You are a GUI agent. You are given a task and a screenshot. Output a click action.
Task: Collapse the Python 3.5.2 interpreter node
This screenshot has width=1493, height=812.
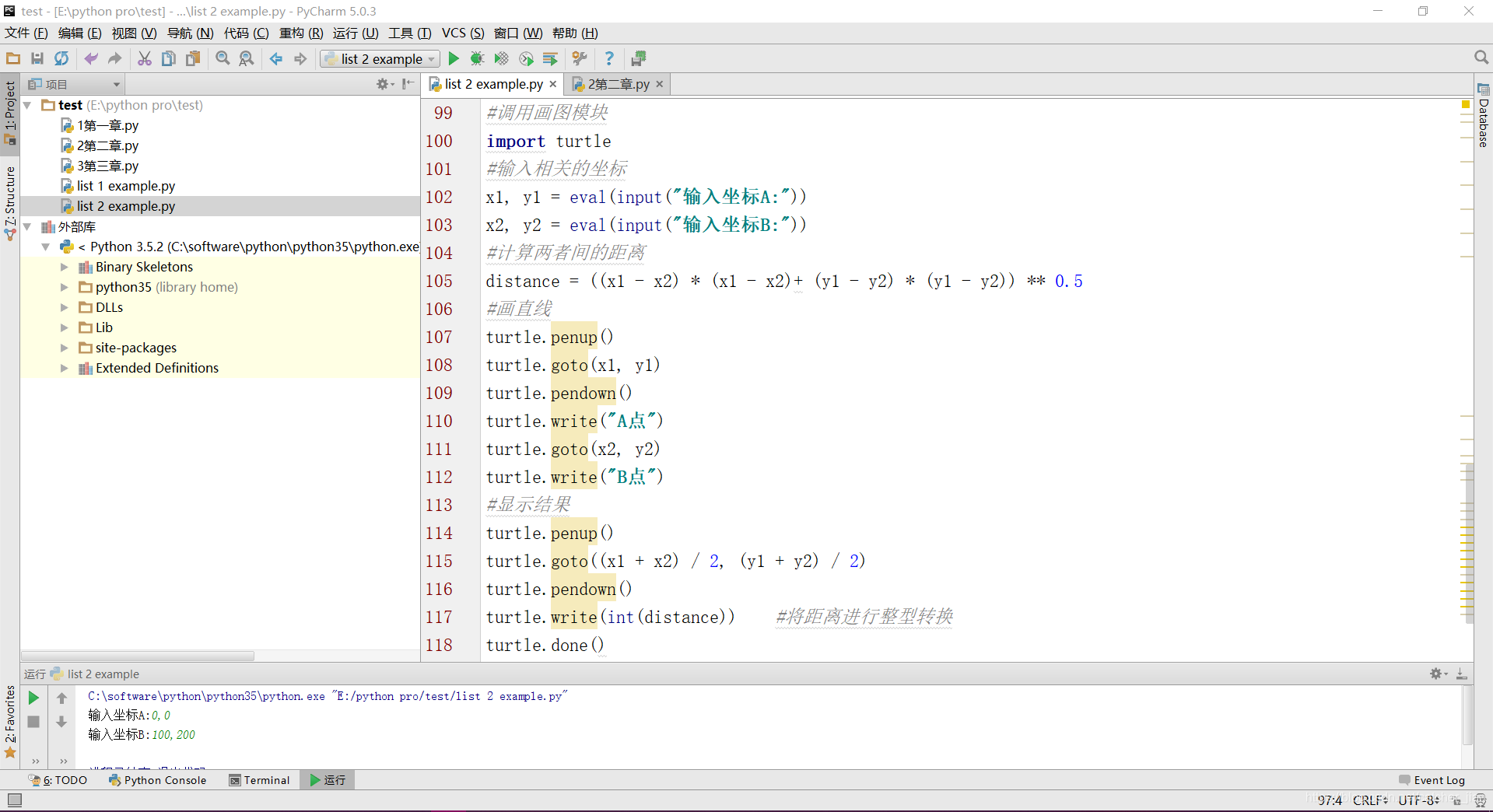tap(46, 247)
